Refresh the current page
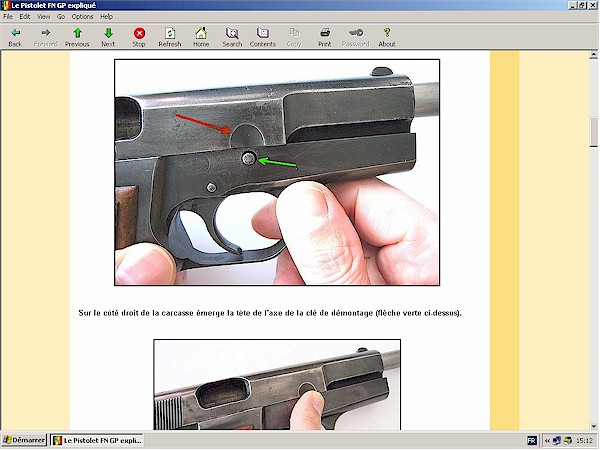Screen dimensions: 600x450 tap(170, 37)
